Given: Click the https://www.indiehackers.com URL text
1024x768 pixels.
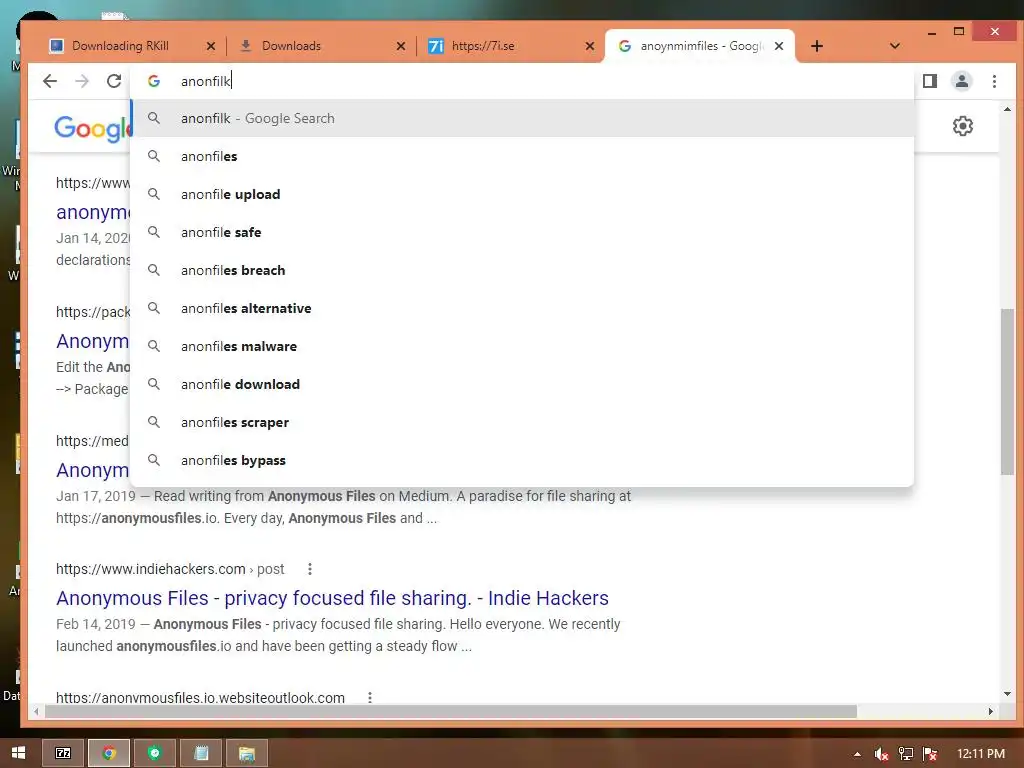Looking at the screenshot, I should (x=150, y=569).
